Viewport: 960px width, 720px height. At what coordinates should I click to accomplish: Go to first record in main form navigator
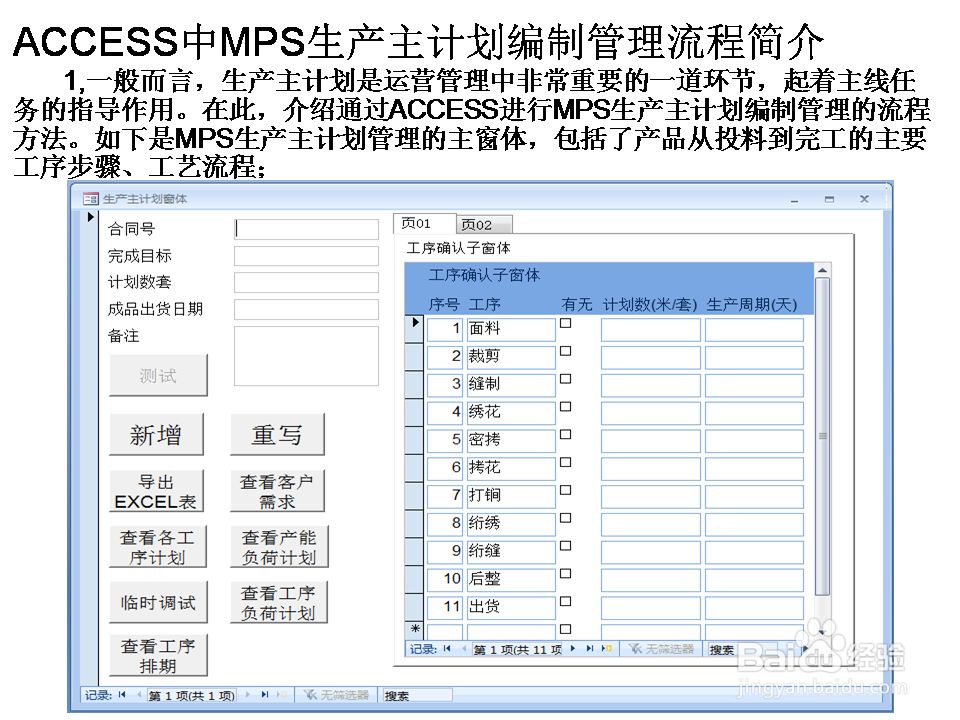(122, 695)
